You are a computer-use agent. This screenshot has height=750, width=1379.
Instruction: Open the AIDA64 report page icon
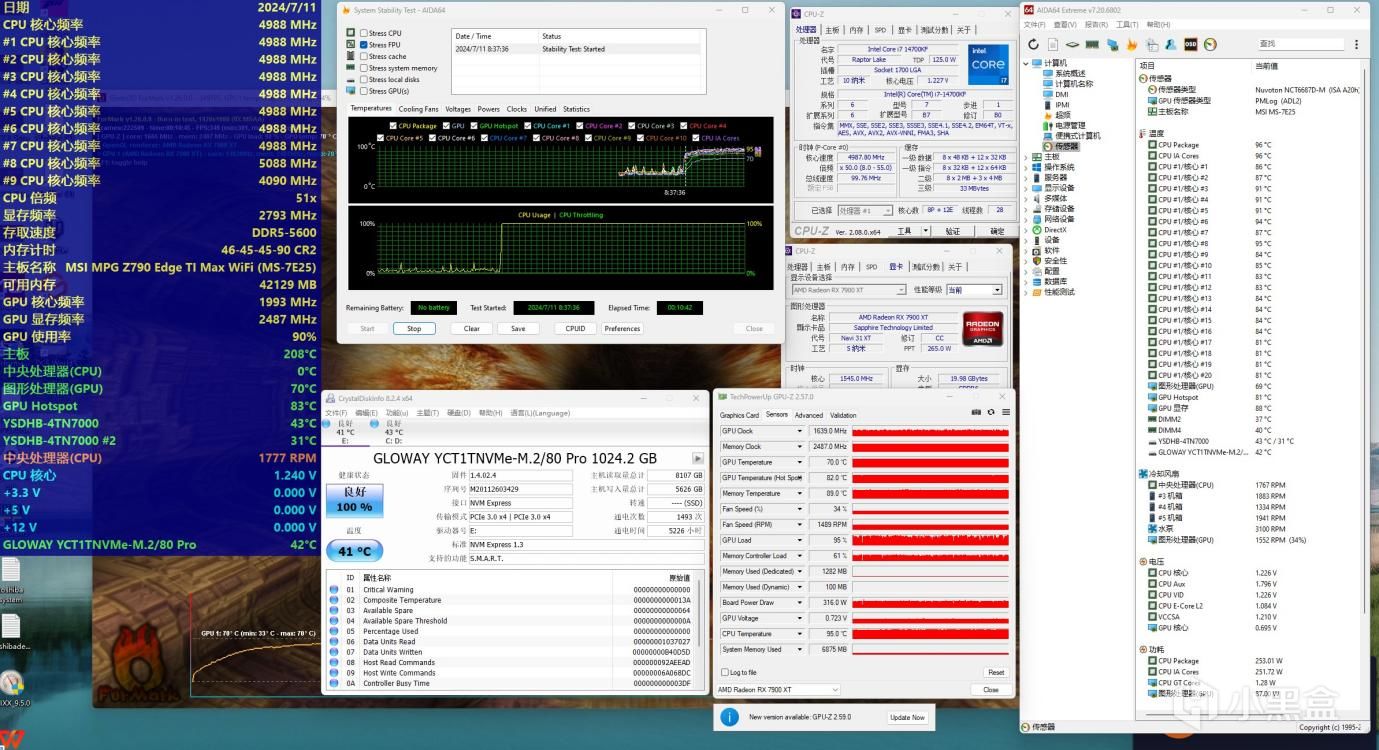1052,45
